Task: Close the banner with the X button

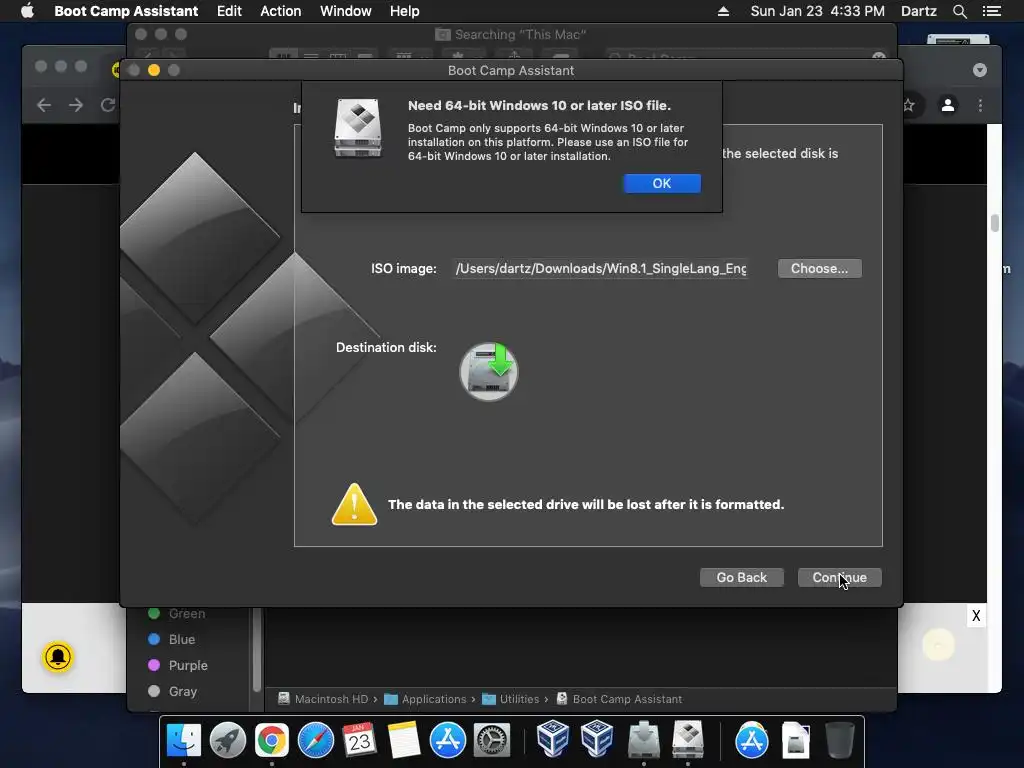Action: [x=976, y=615]
